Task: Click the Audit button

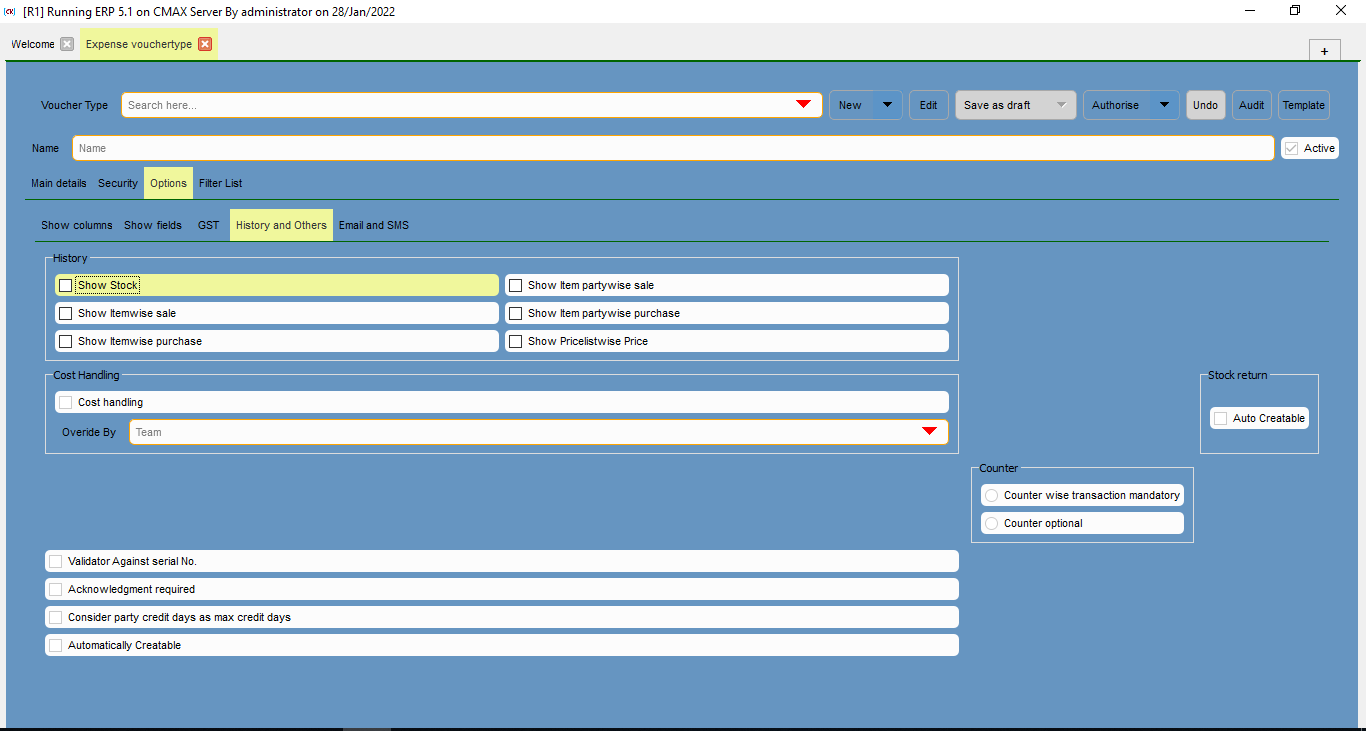Action: click(1252, 105)
